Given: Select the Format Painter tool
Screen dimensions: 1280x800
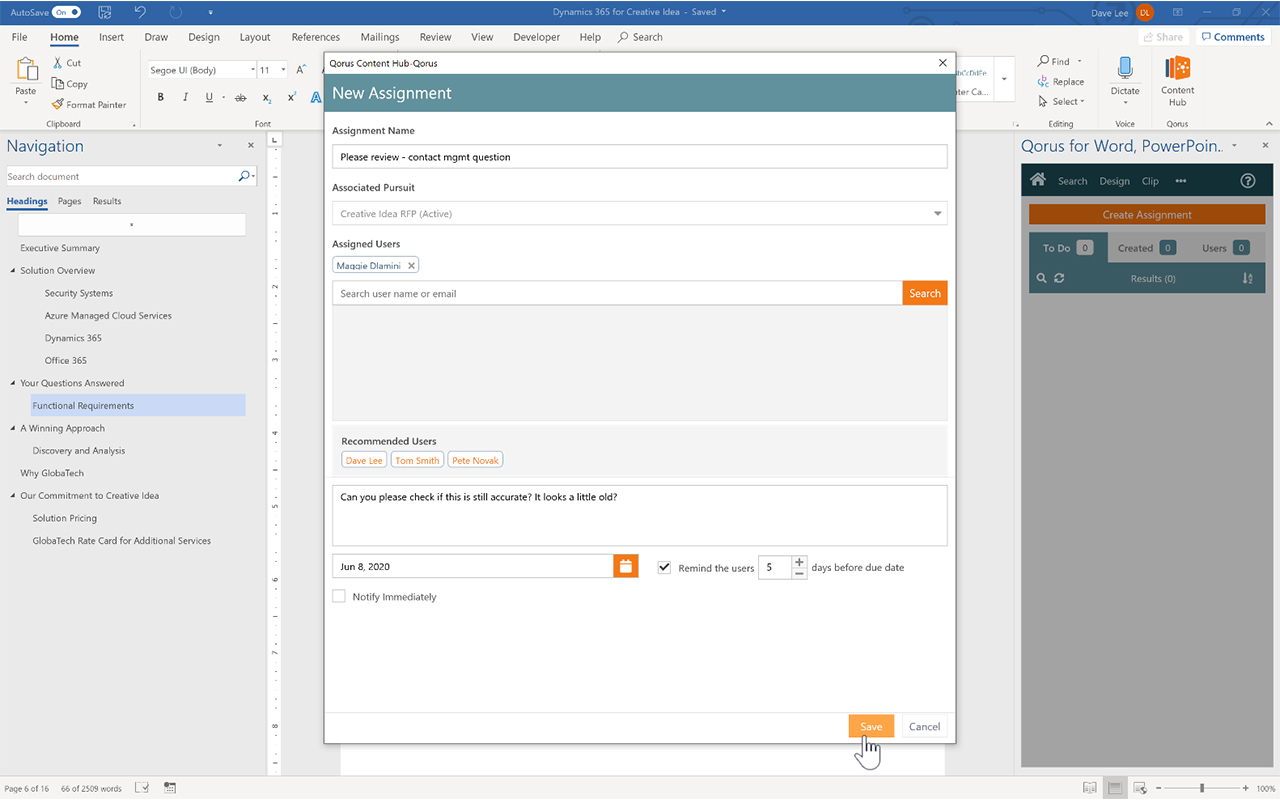Looking at the screenshot, I should (x=90, y=104).
